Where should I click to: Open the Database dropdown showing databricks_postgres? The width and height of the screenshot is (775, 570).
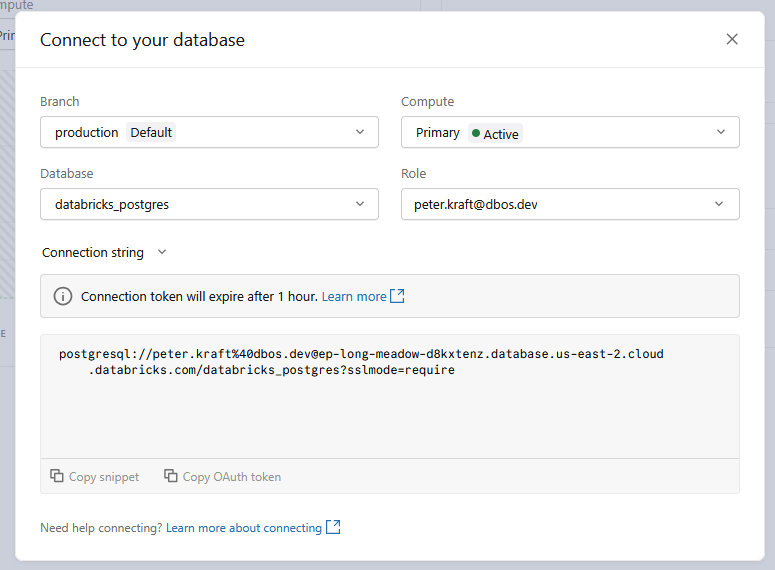(209, 204)
